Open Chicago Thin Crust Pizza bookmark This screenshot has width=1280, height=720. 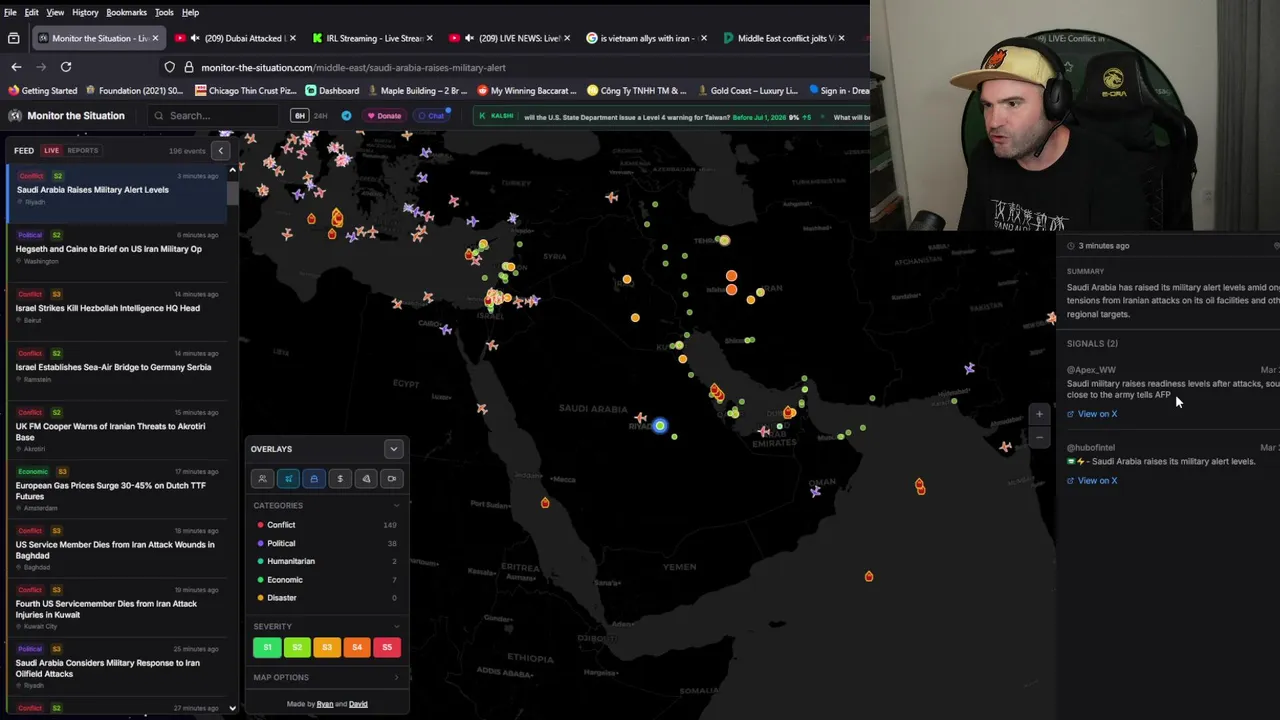pyautogui.click(x=245, y=91)
